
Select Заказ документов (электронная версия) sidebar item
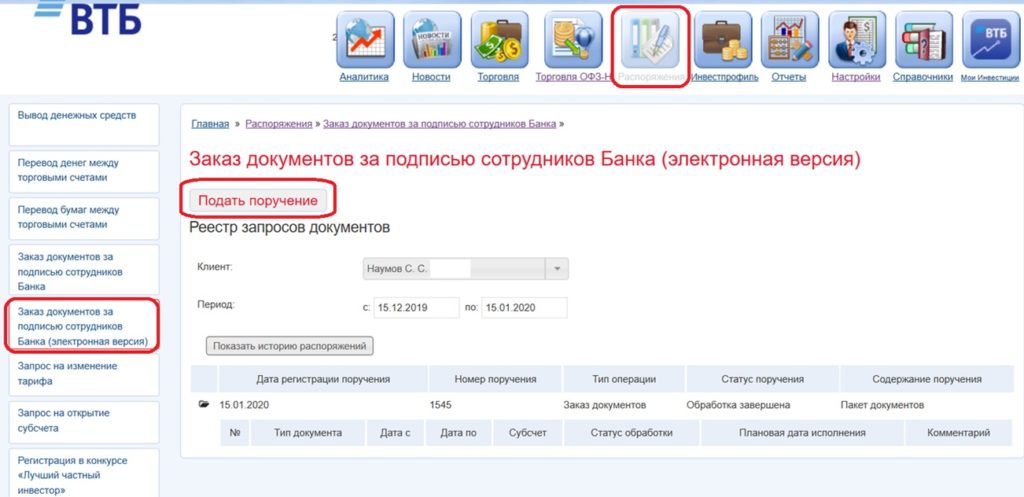[84, 326]
